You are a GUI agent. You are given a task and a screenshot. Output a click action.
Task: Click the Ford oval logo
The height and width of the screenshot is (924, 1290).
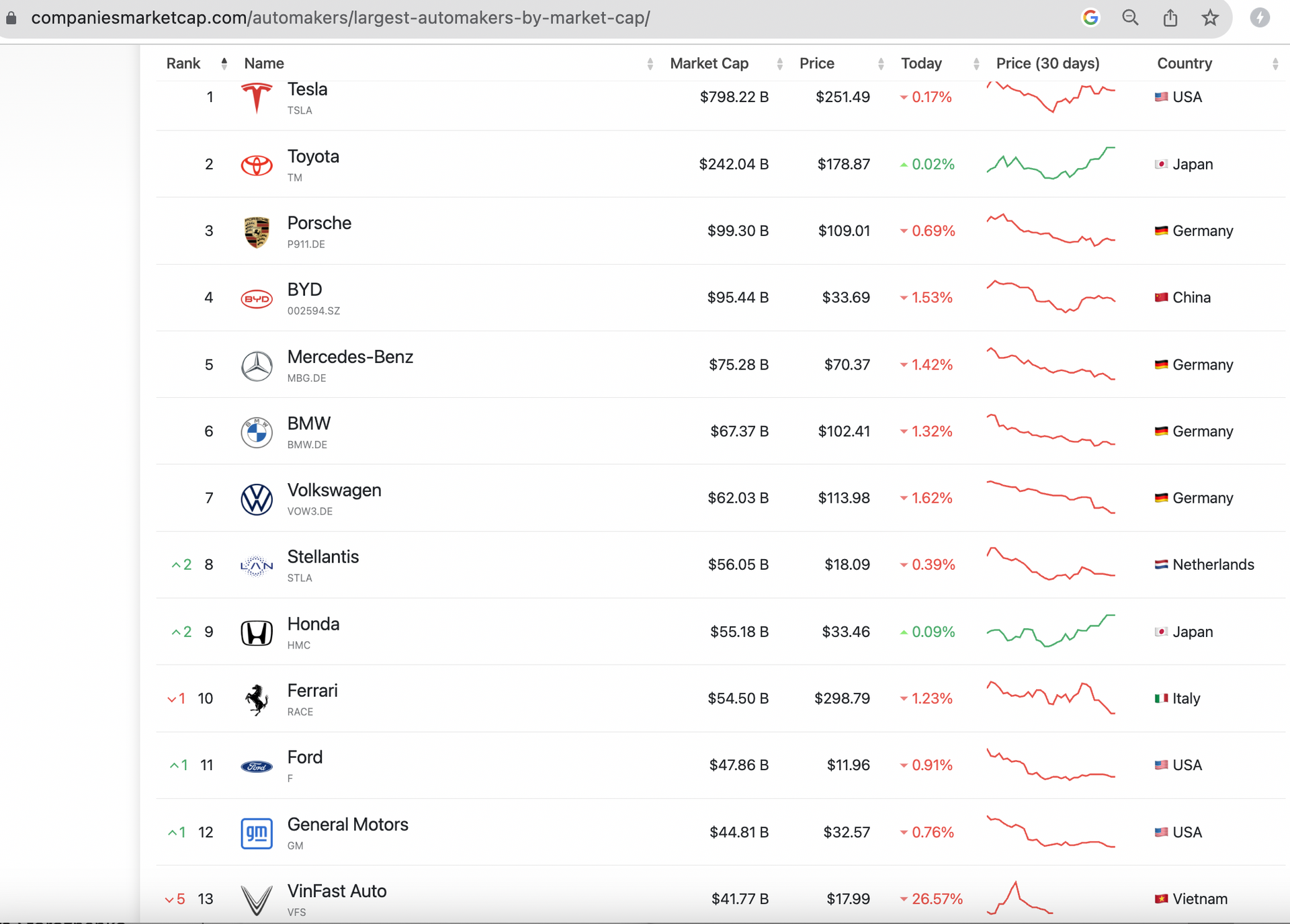(257, 766)
